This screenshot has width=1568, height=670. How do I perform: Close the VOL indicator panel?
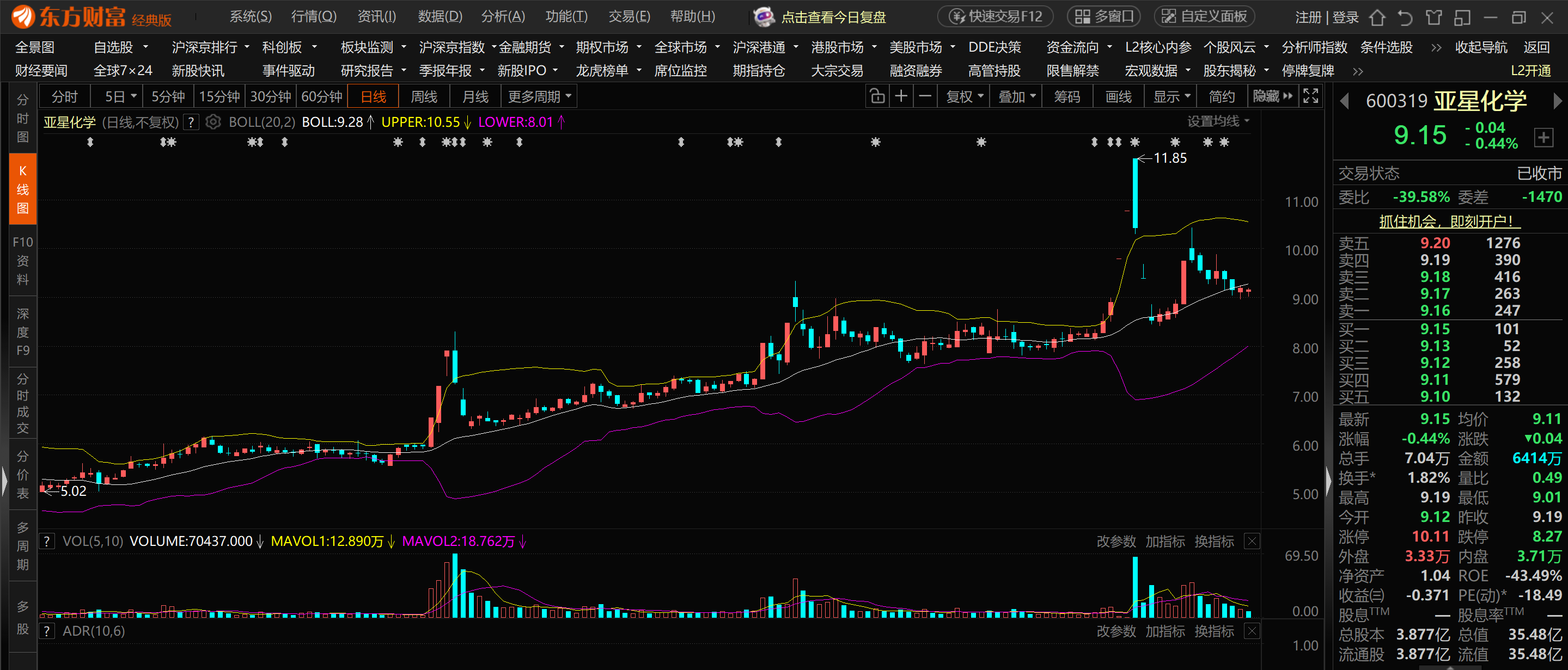1252,541
